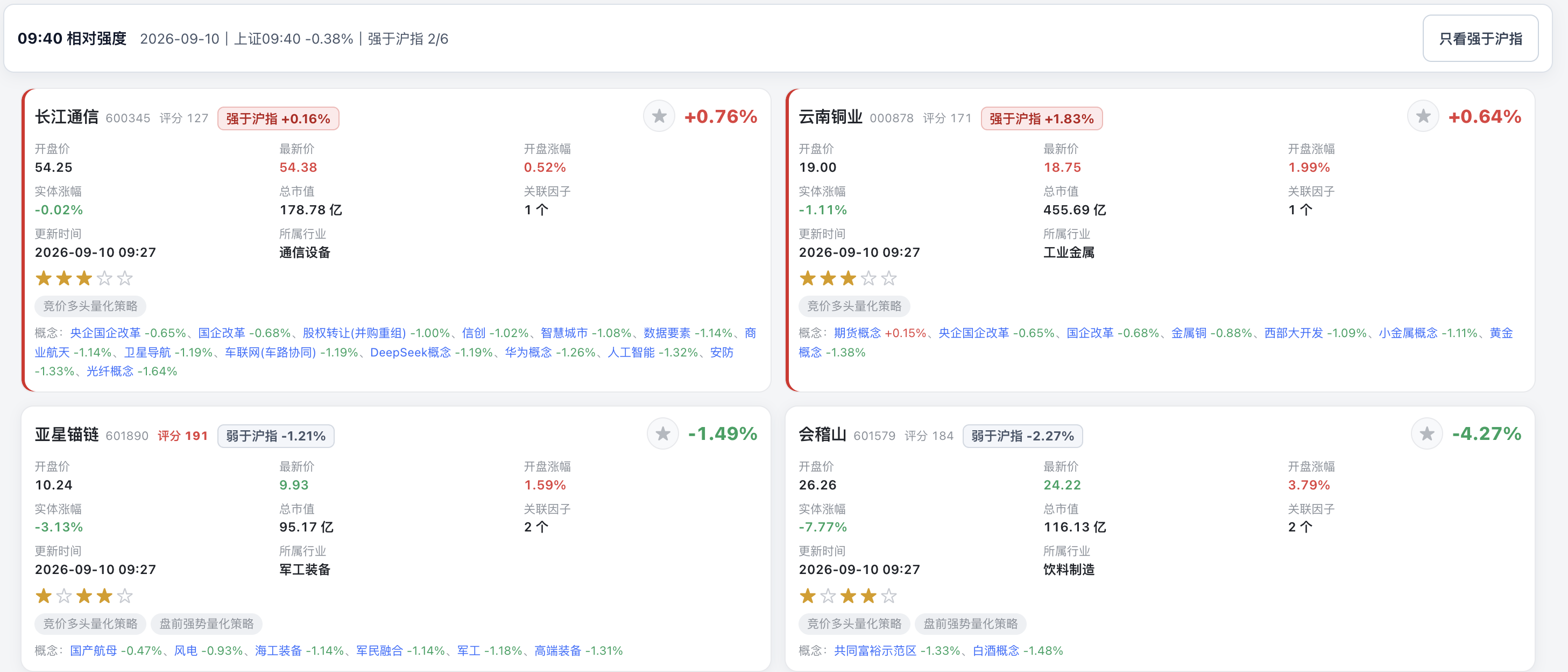The height and width of the screenshot is (672, 1568).
Task: Click 强于沪指 +1.83% badge on 云南铜业
Action: point(1042,118)
